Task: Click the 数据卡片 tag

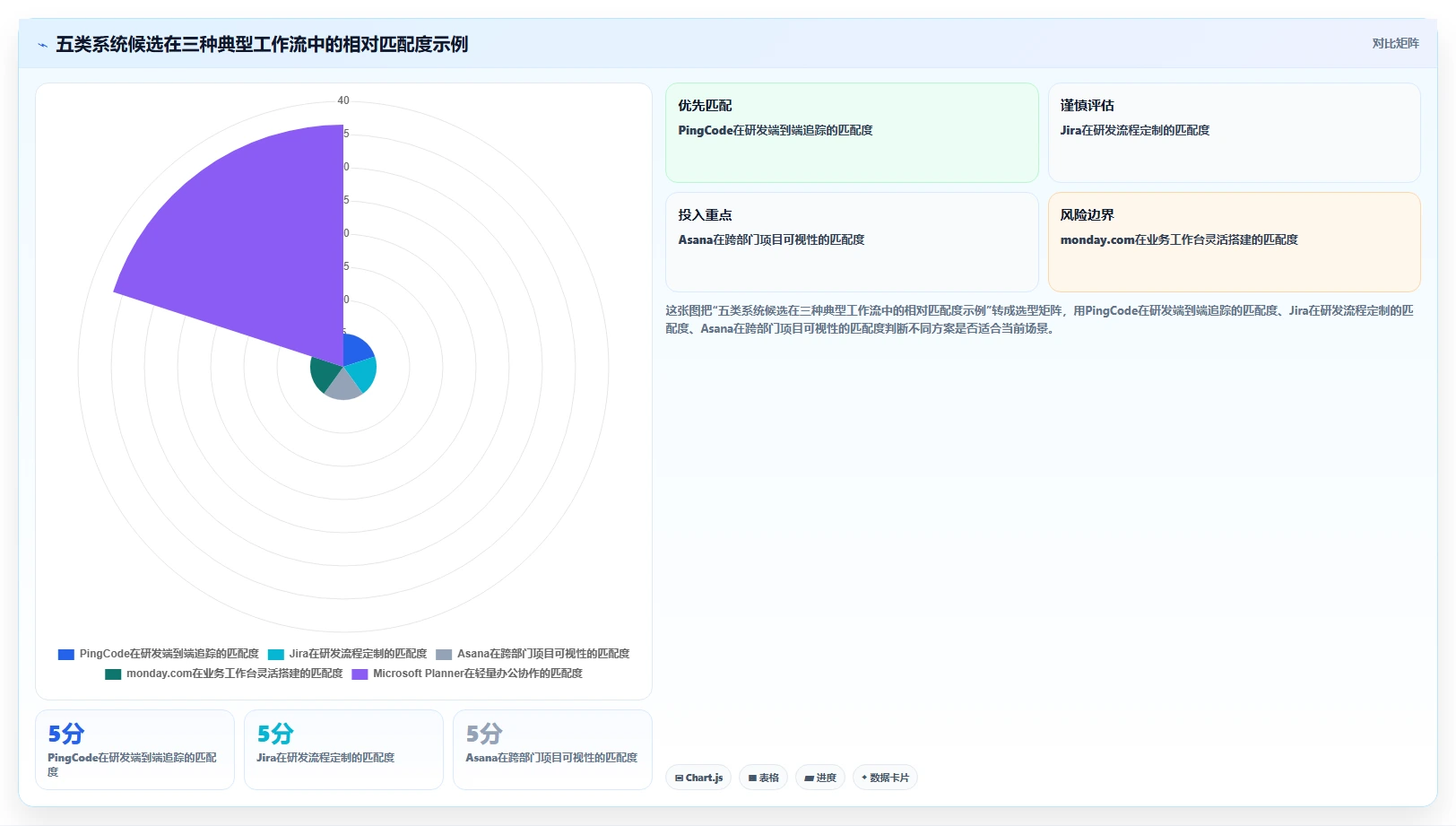Action: 885,778
